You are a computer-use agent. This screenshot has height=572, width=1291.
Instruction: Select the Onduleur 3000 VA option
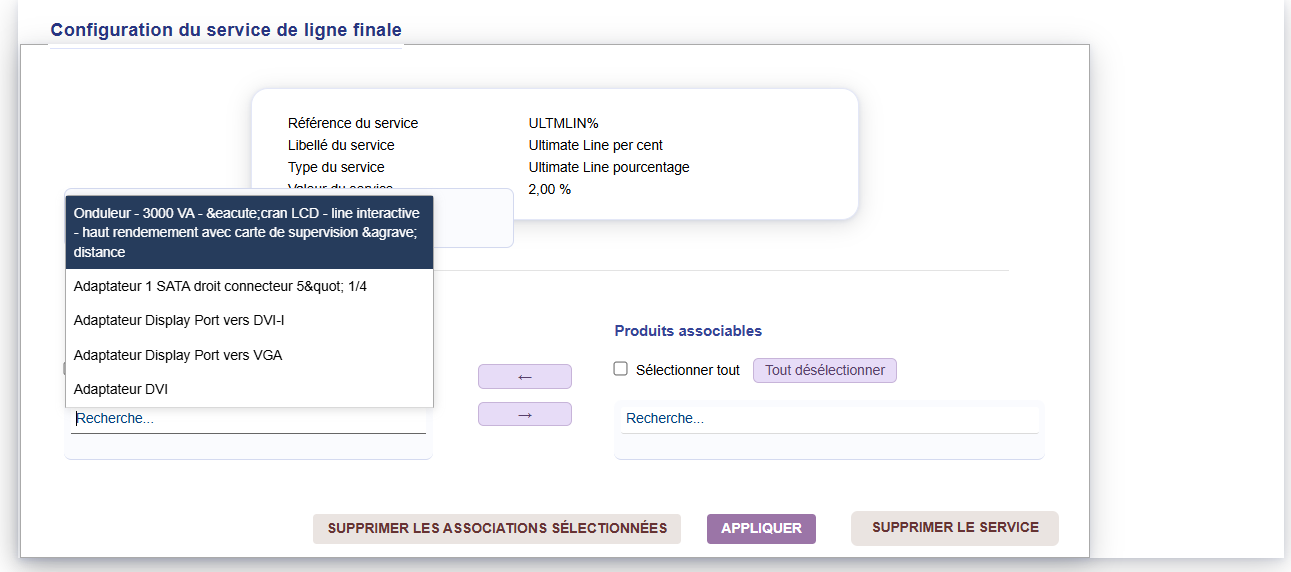[249, 232]
